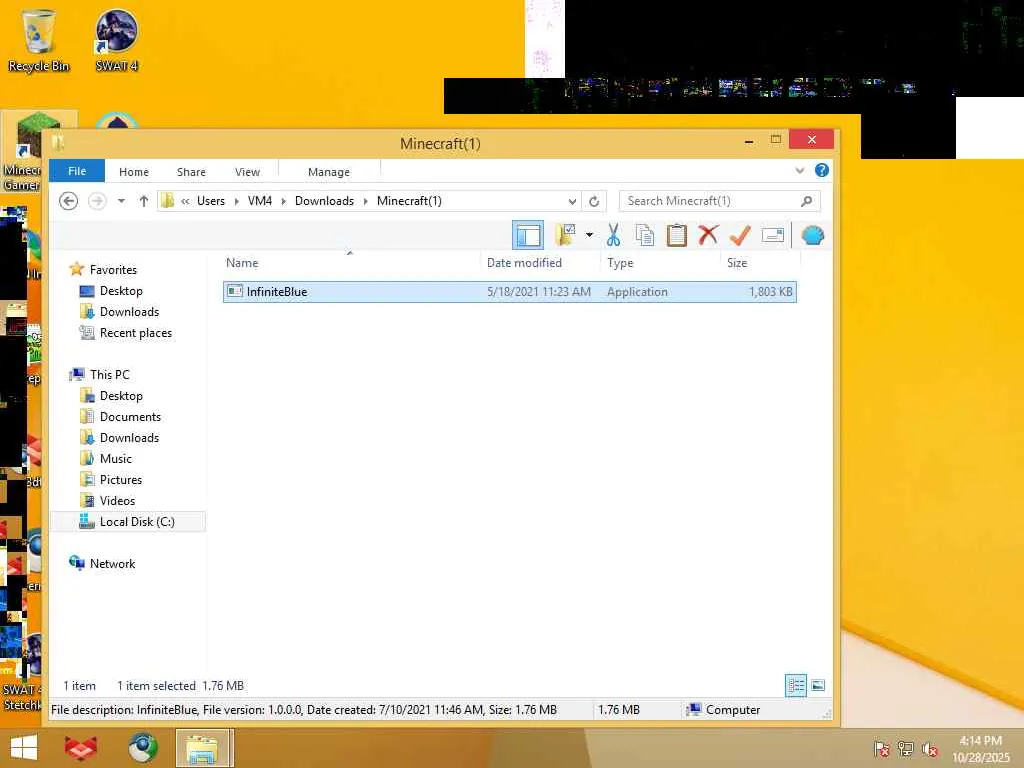Open folder options toolbar icon
The height and width of the screenshot is (768, 1024).
click(565, 235)
